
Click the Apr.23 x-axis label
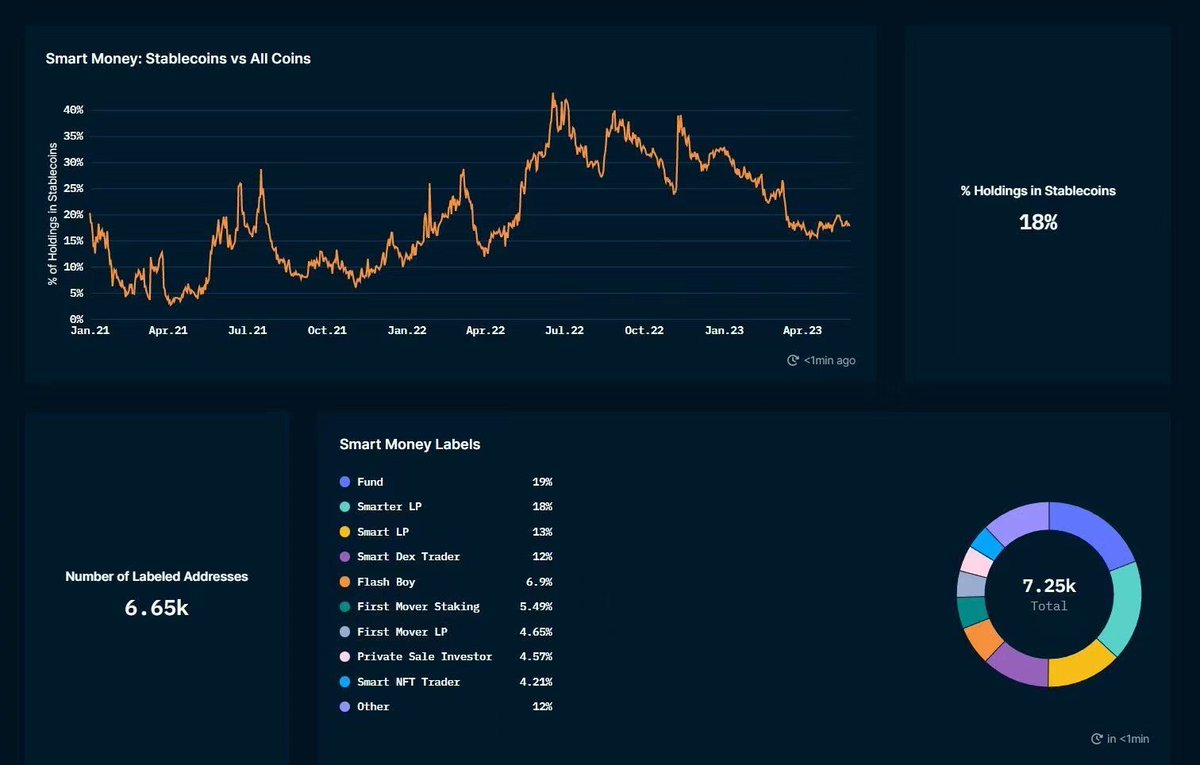[803, 330]
